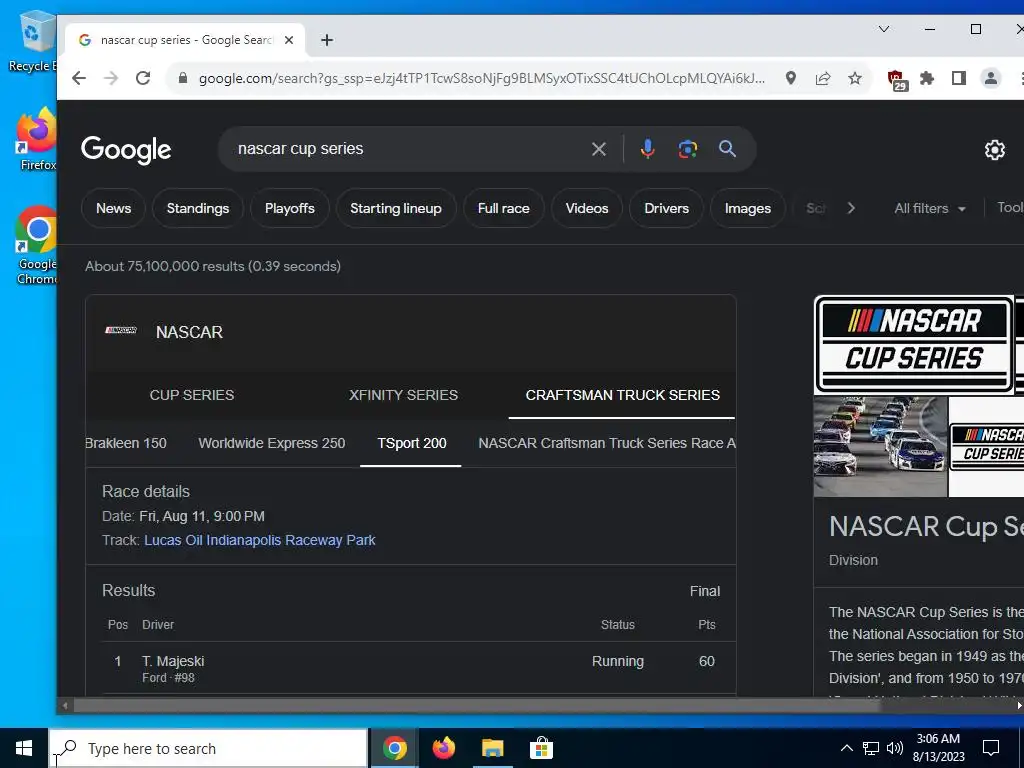Switch to the XFINITY SERIES tab
Image resolution: width=1024 pixels, height=768 pixels.
pos(403,395)
